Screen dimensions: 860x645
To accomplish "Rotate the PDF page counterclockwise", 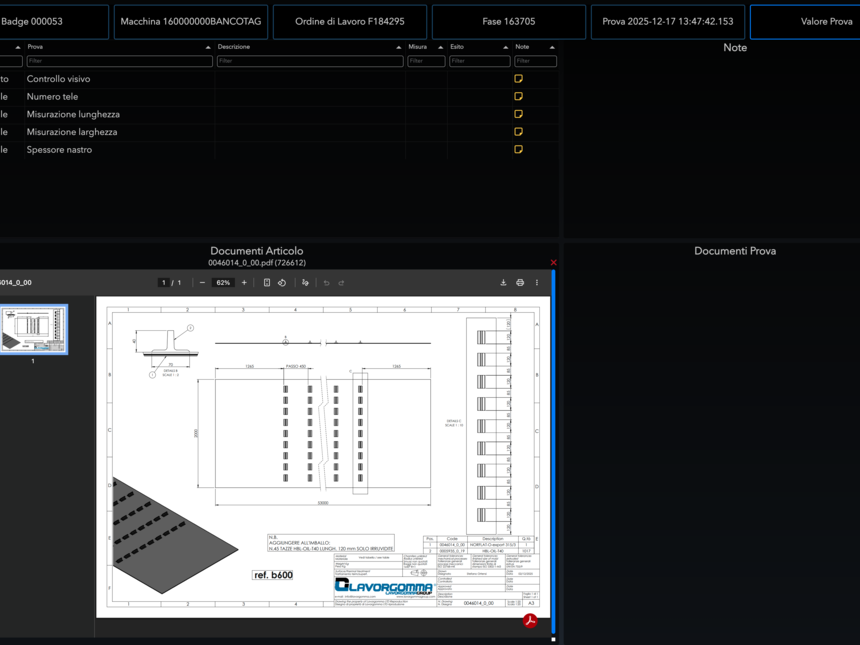I will click(x=282, y=283).
